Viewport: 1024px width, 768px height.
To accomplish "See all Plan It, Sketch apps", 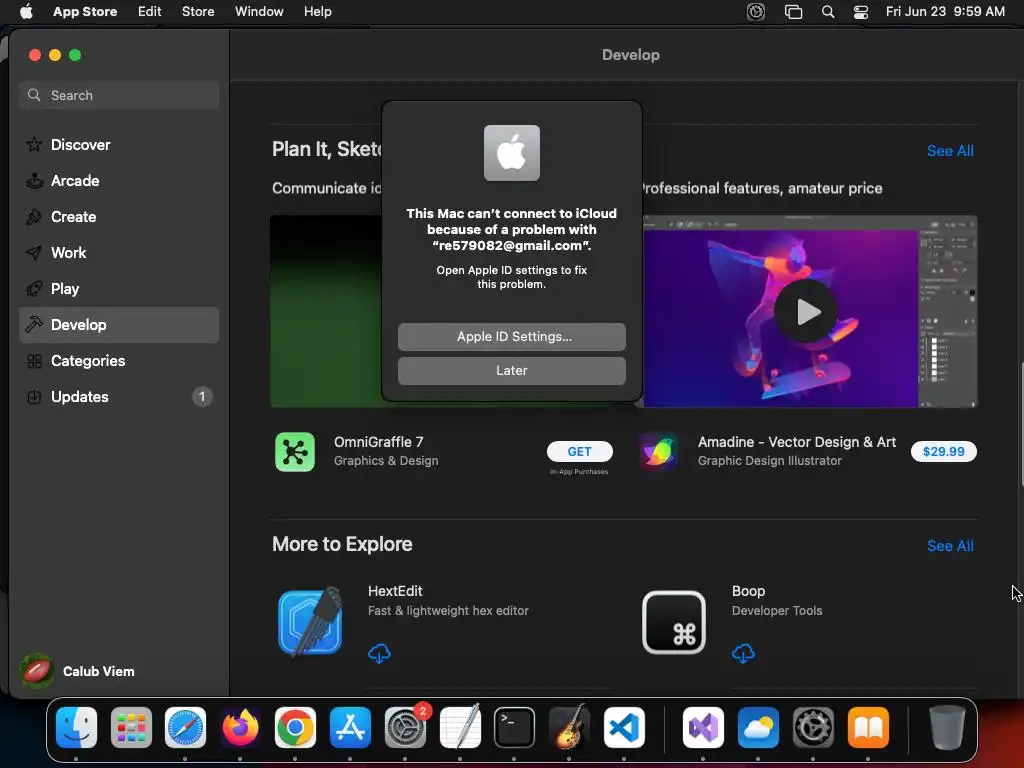I will (950, 151).
